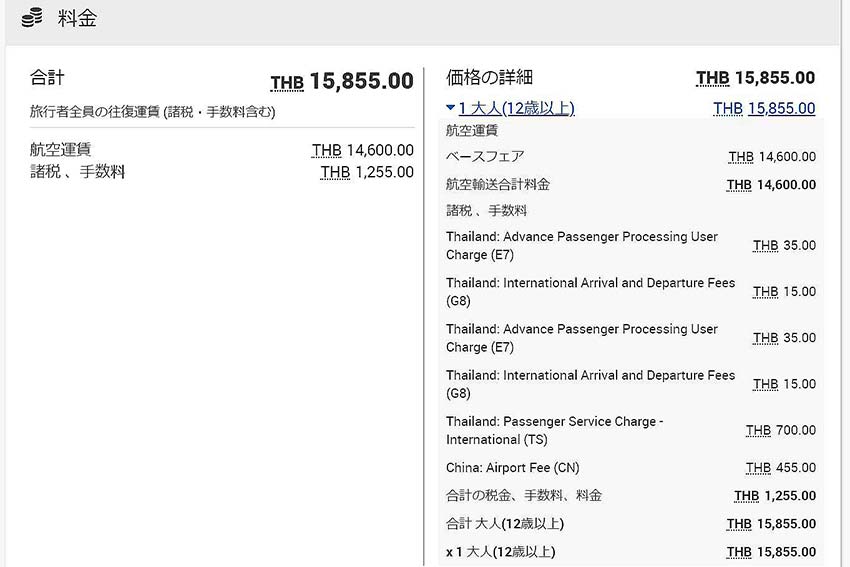Click 合計の税金、手数料、料金 total THB 1,255.00
The width and height of the screenshot is (850, 567).
click(x=775, y=496)
